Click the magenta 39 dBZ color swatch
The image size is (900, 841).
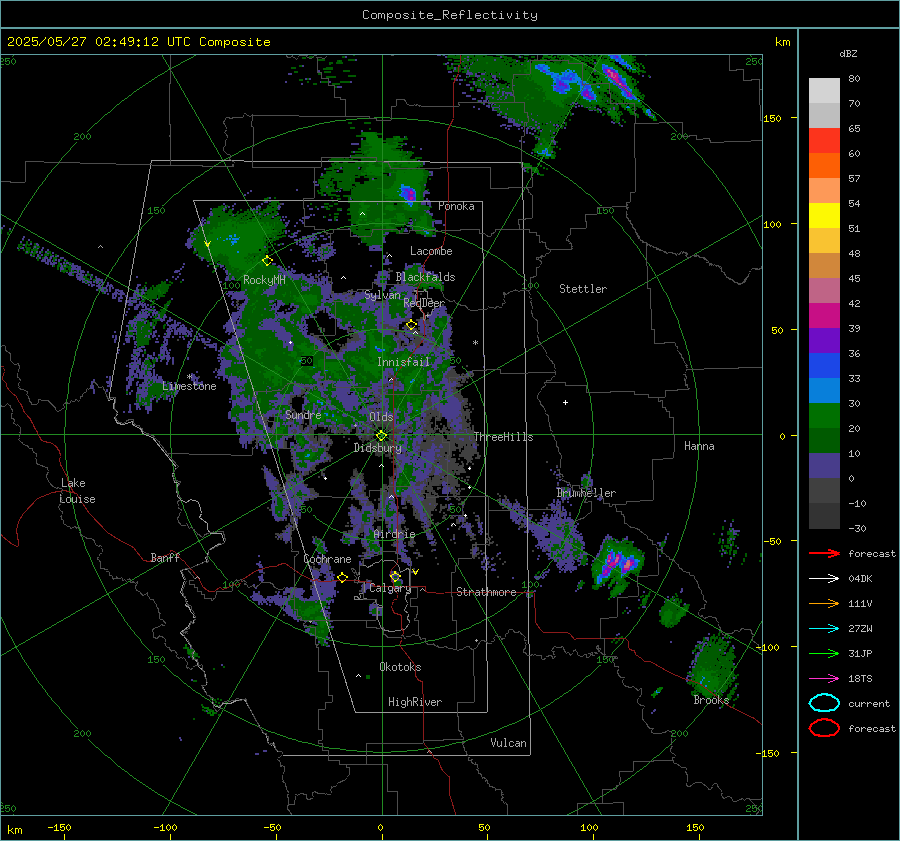tap(824, 316)
